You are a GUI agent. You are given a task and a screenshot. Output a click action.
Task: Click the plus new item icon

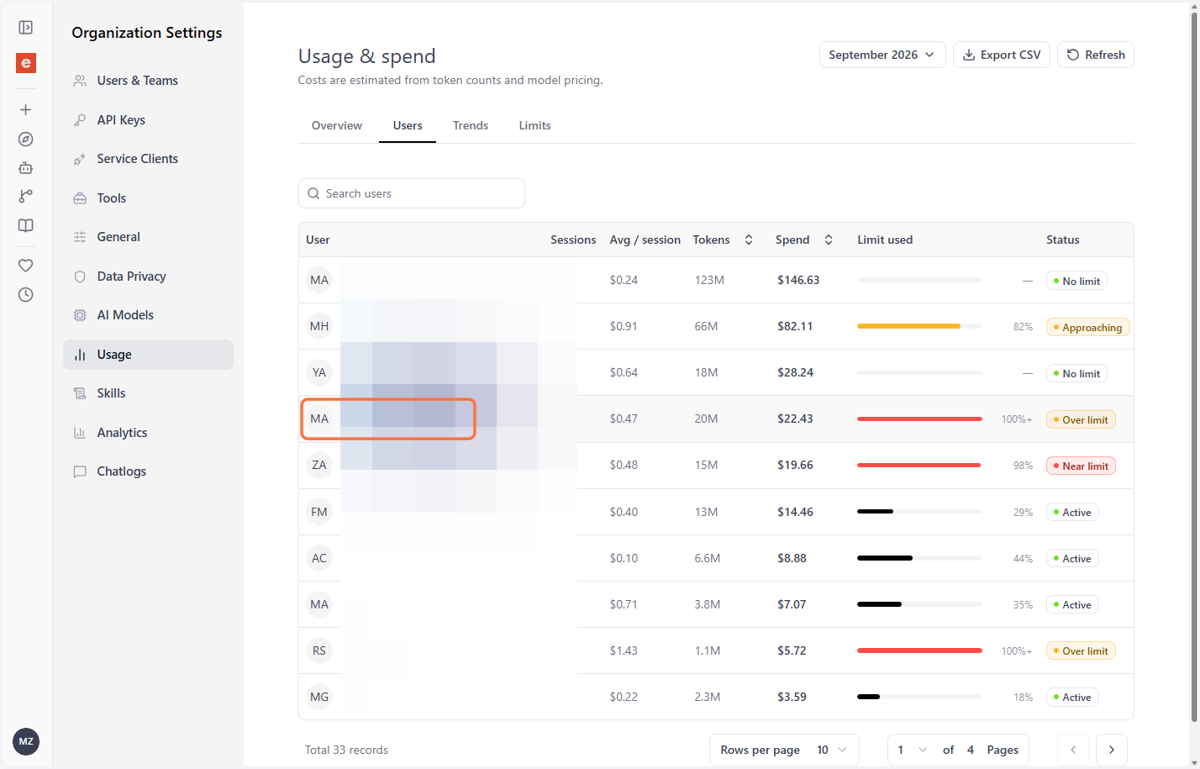26,110
